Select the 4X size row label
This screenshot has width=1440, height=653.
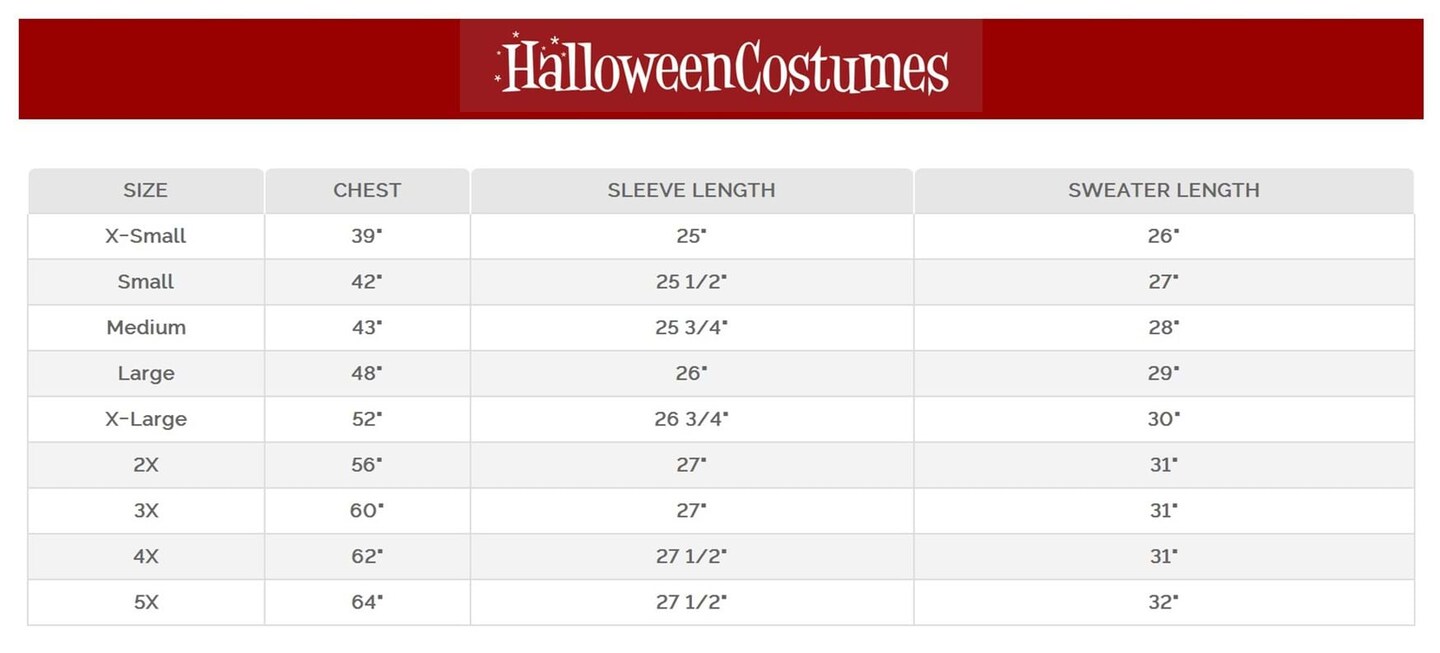click(x=146, y=556)
